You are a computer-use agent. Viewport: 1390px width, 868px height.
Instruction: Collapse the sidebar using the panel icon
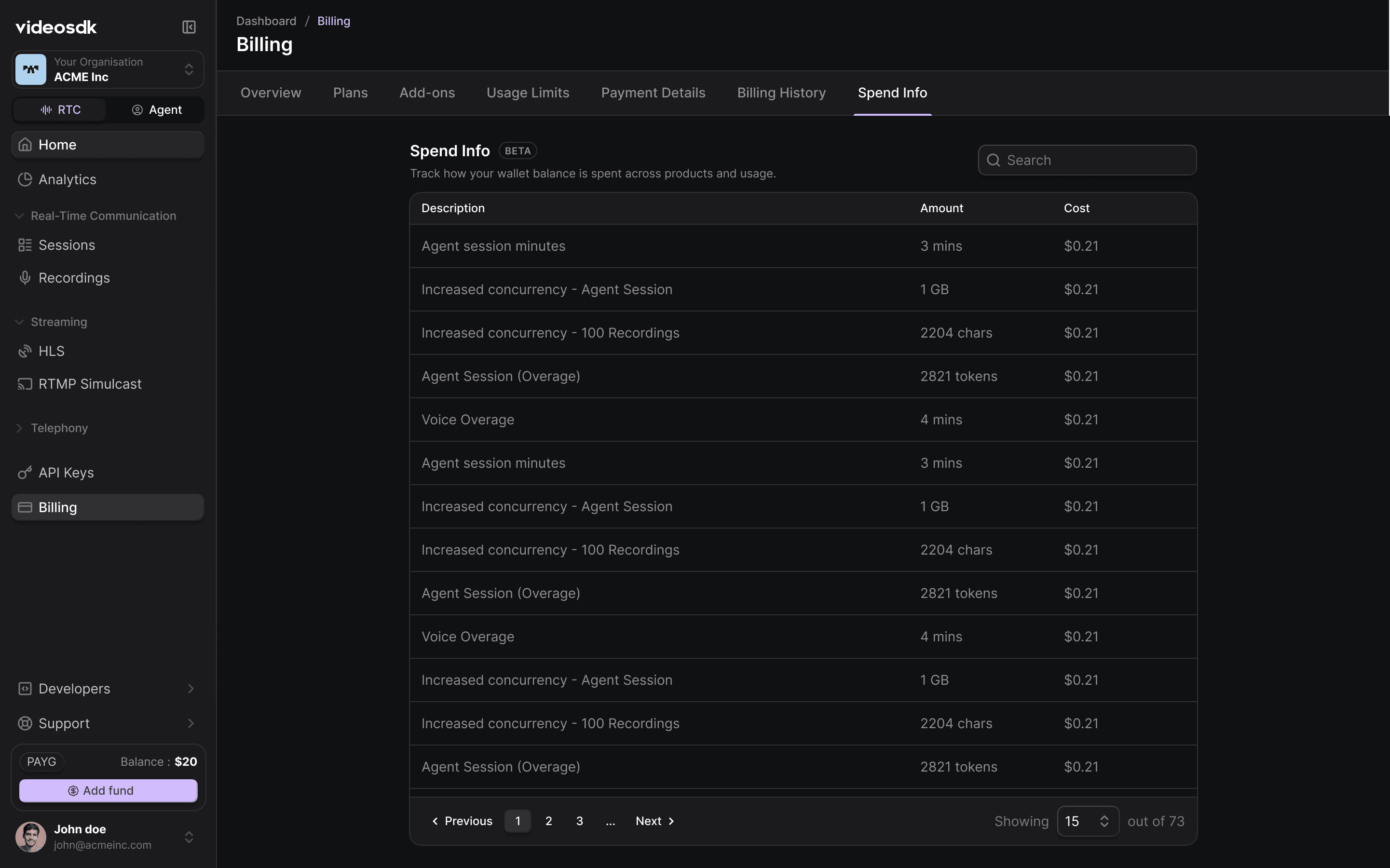click(x=188, y=27)
